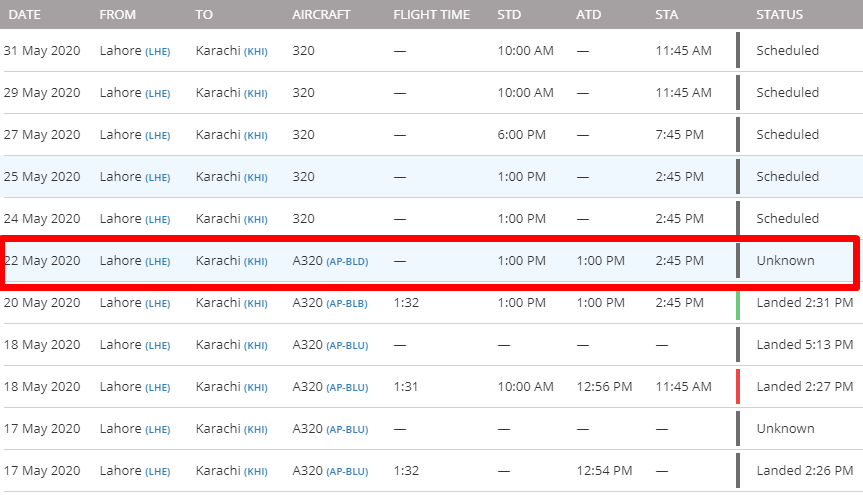Select the 25 May 2020 date cell
The height and width of the screenshot is (495, 863).
pos(42,177)
